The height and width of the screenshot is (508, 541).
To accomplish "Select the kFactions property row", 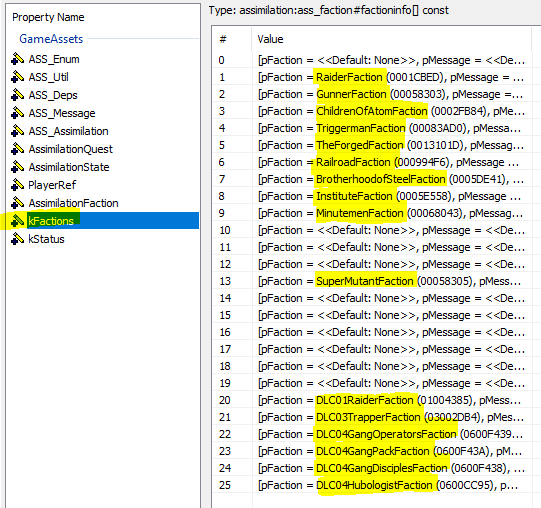I will (113, 221).
